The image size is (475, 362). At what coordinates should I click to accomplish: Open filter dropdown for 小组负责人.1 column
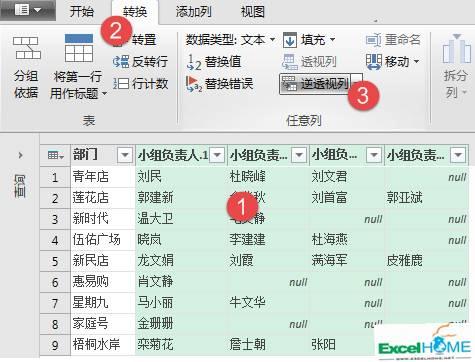point(217,155)
